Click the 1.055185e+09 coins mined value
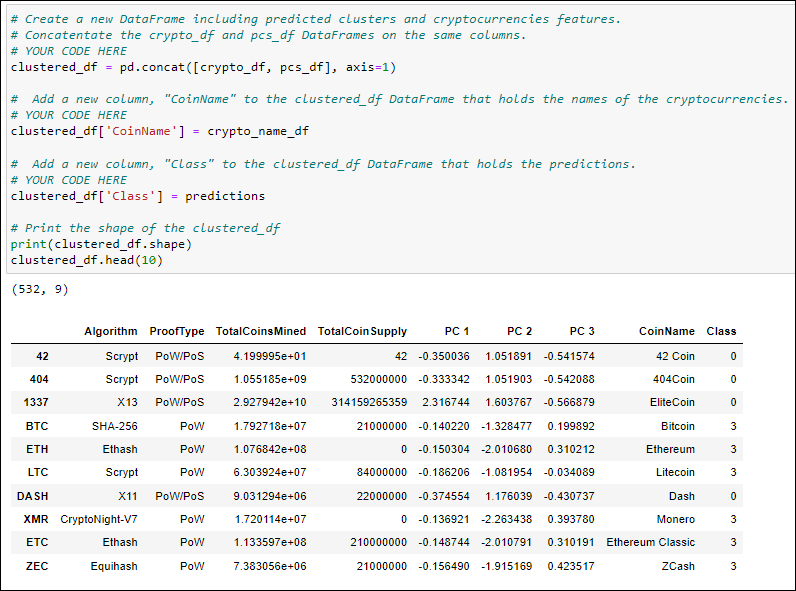 pos(270,379)
